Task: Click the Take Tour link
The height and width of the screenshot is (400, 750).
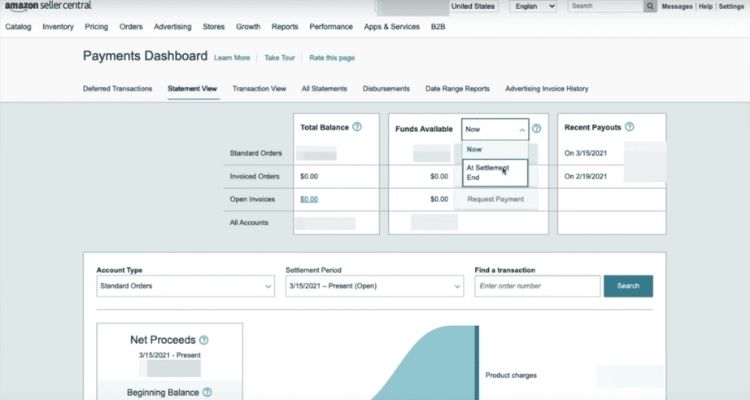Action: click(x=280, y=58)
